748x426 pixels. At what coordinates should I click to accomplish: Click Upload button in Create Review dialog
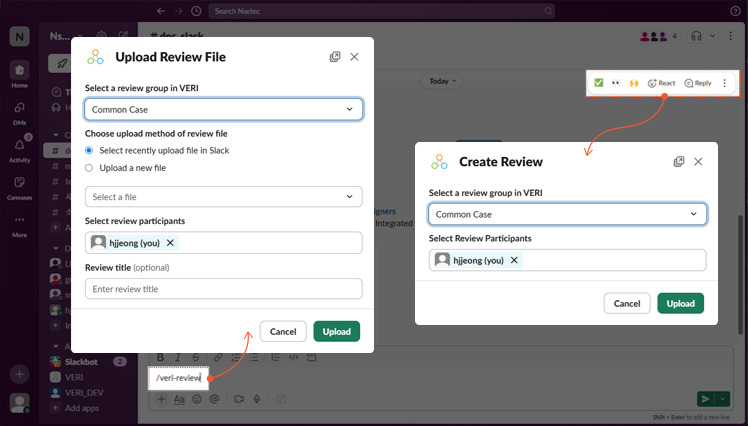(x=680, y=303)
